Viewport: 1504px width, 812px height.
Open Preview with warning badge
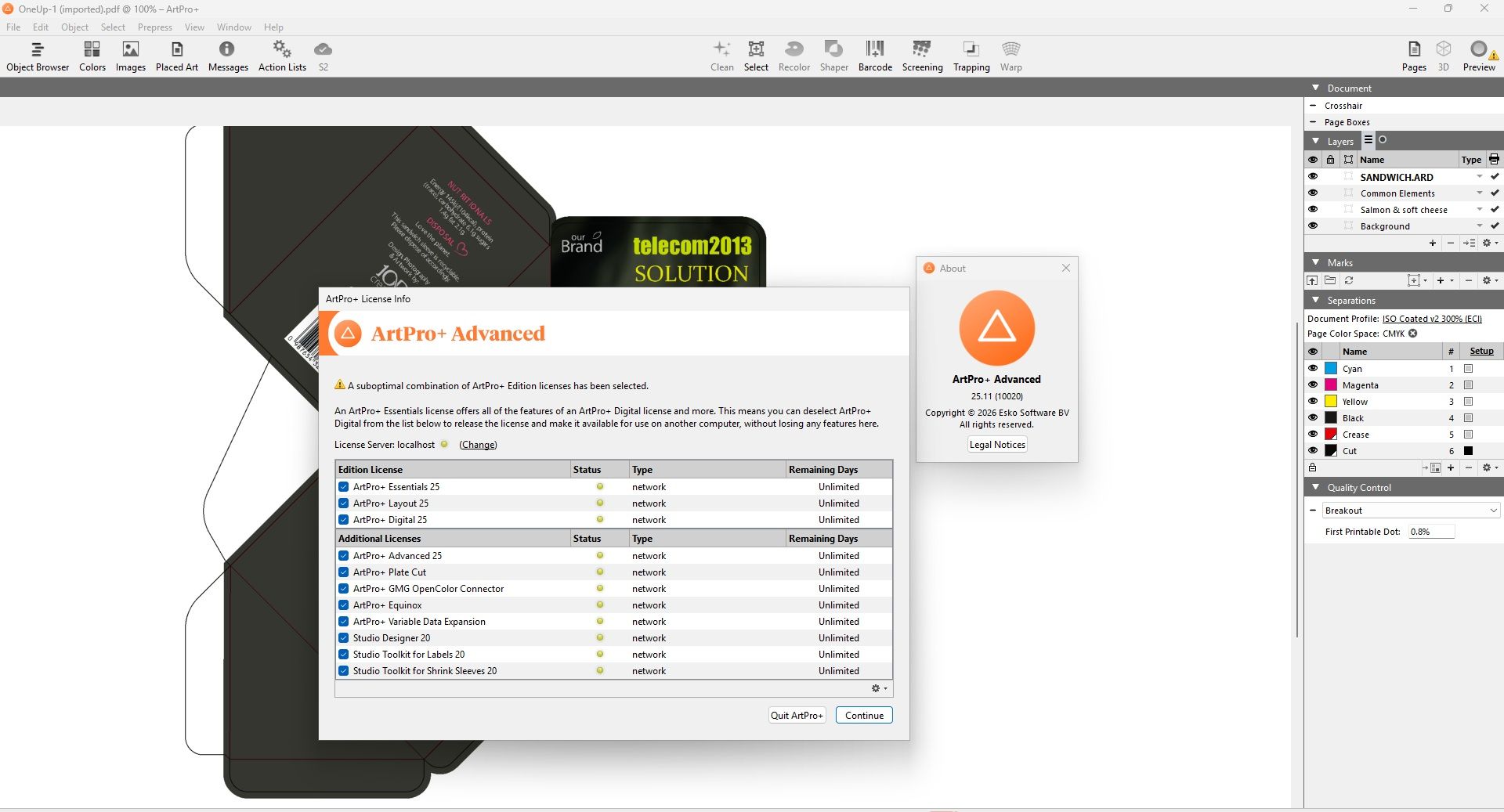(x=1479, y=56)
